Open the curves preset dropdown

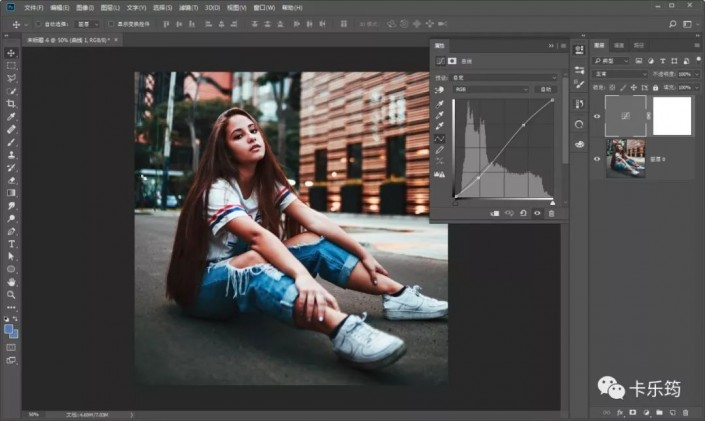504,77
